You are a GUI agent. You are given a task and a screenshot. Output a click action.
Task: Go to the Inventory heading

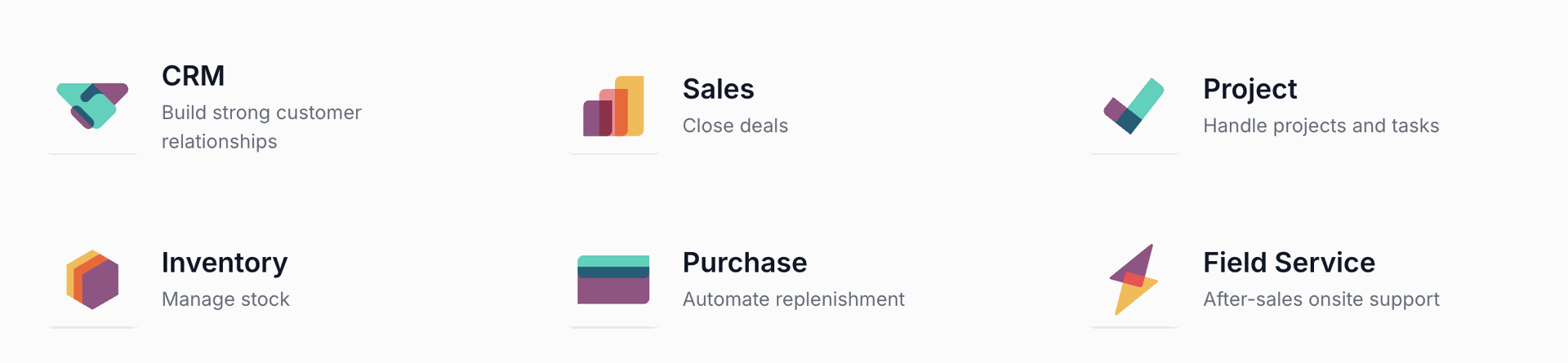click(225, 263)
